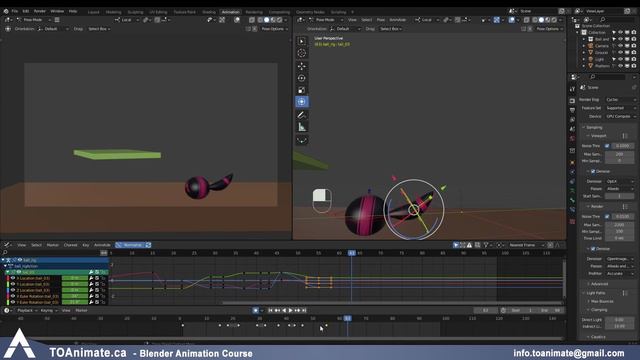
Task: Click the Blender logo menu icon
Action: click(x=6, y=11)
